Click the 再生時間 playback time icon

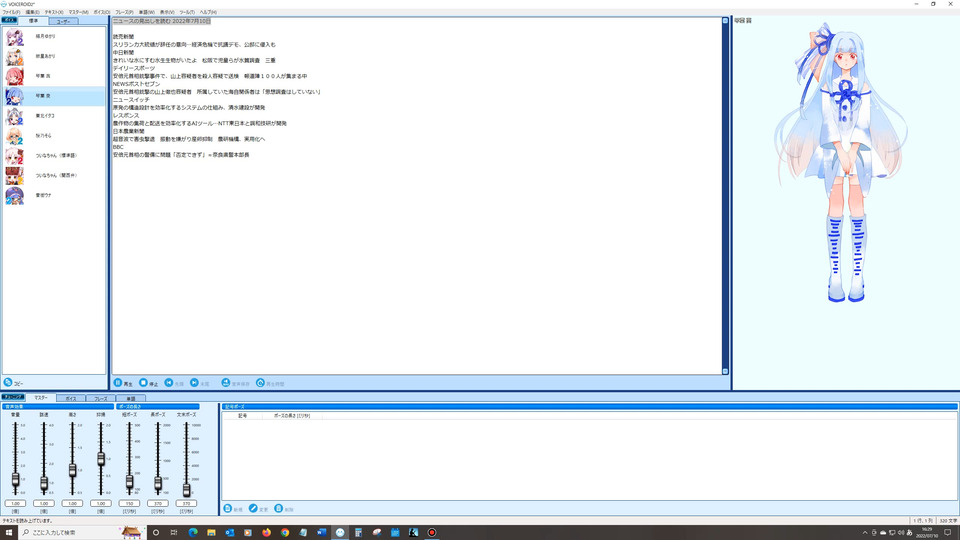pyautogui.click(x=260, y=383)
